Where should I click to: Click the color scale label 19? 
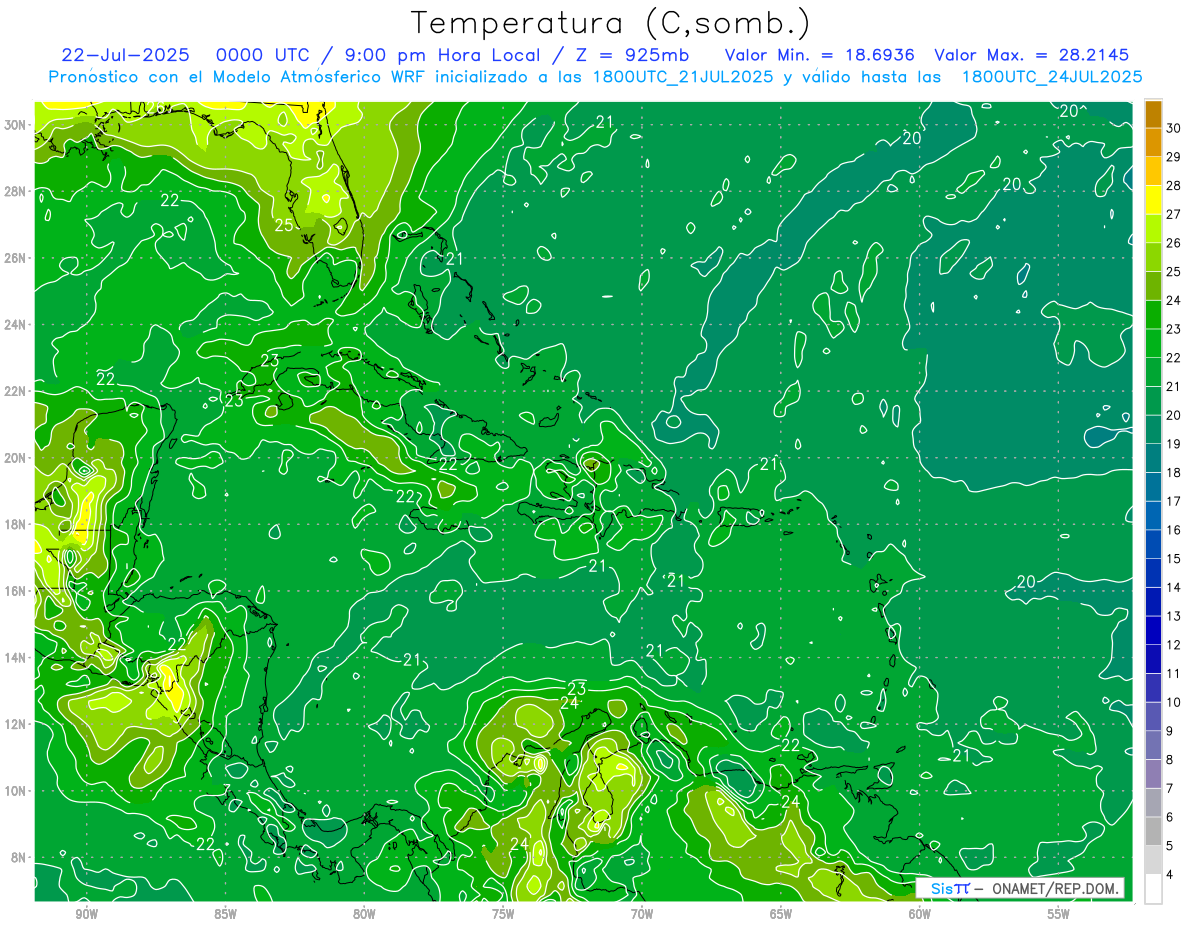[1175, 444]
